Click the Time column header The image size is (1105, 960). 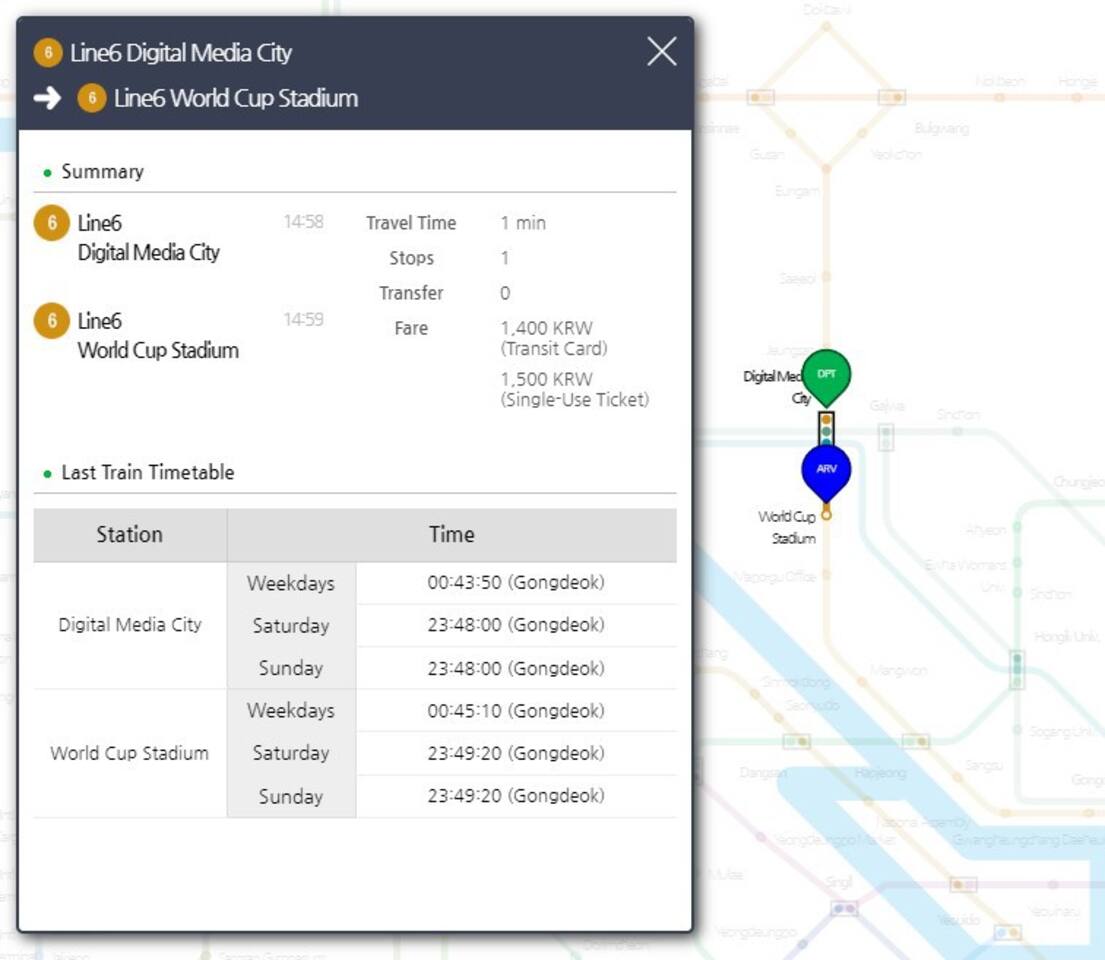click(x=451, y=535)
